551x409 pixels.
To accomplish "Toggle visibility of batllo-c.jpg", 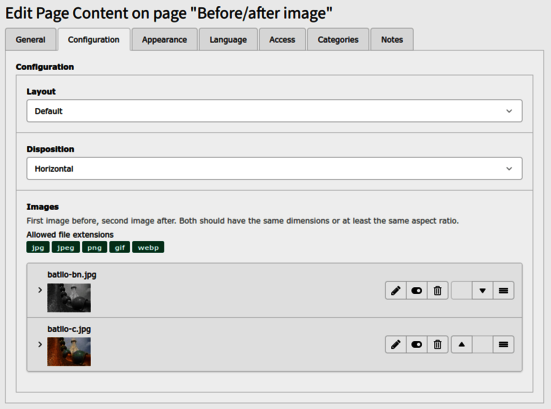I will [x=417, y=345].
